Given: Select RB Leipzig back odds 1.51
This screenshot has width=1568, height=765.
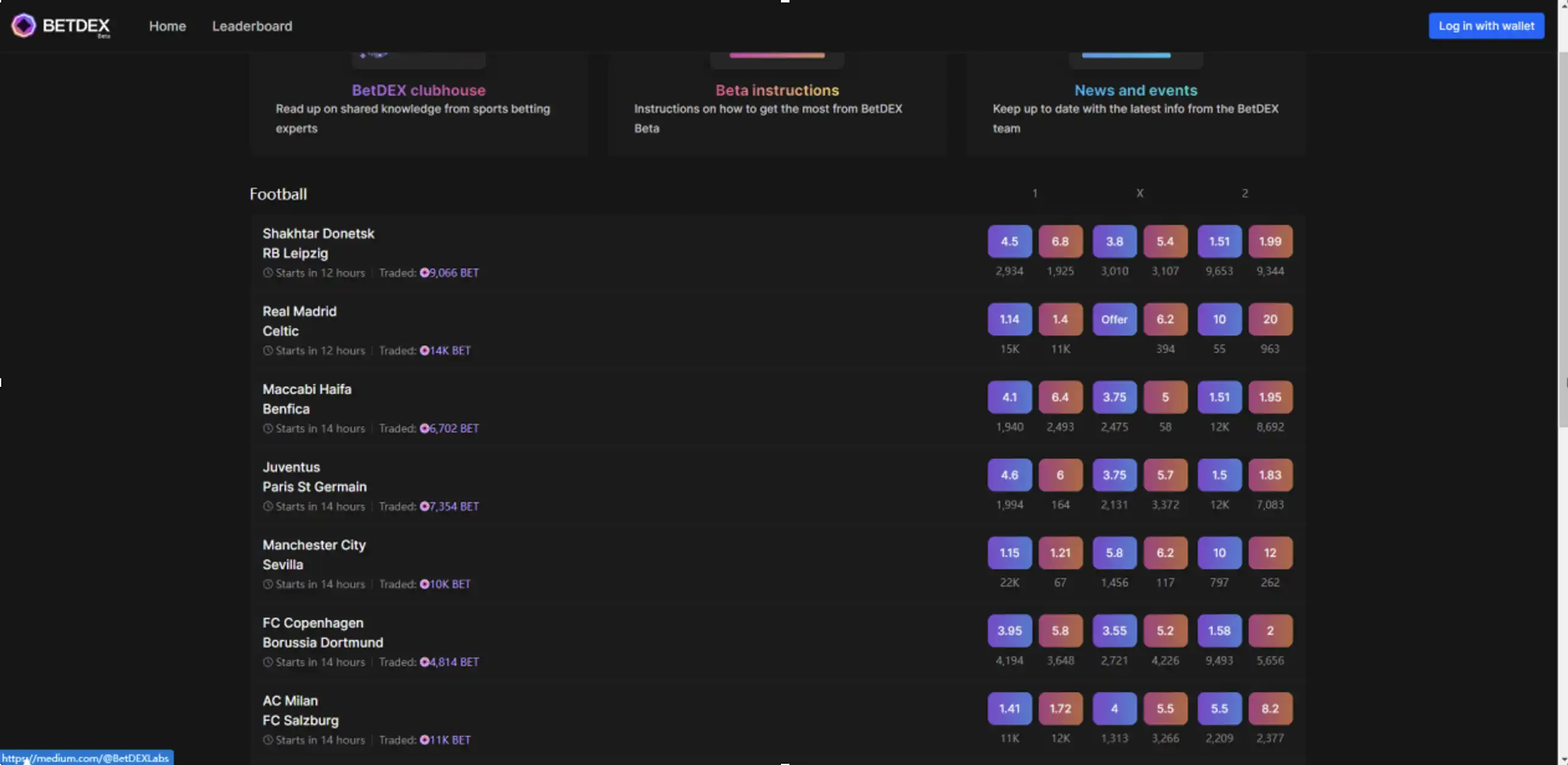Looking at the screenshot, I should [1219, 242].
